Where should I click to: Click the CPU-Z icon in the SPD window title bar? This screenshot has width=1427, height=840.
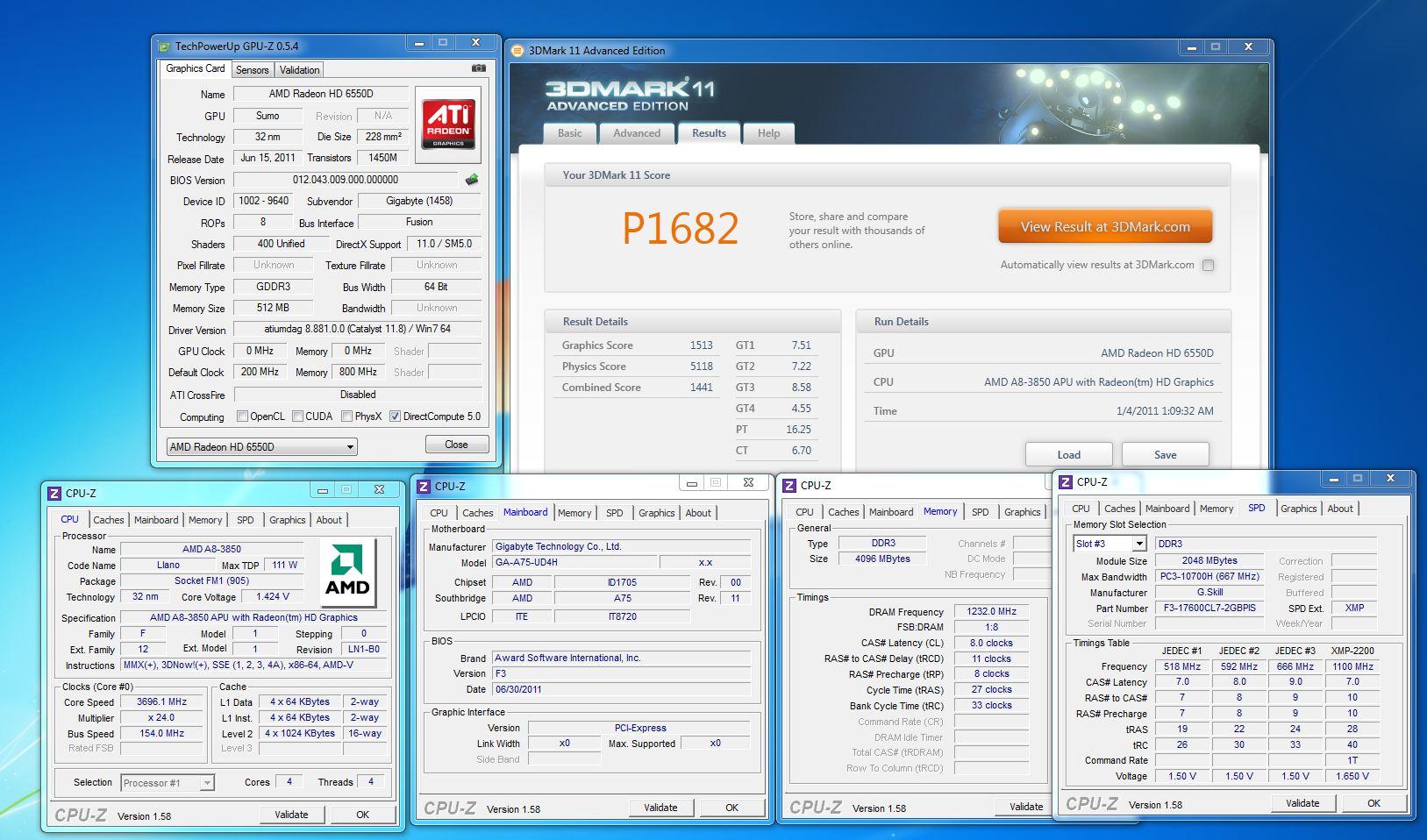pyautogui.click(x=1066, y=482)
